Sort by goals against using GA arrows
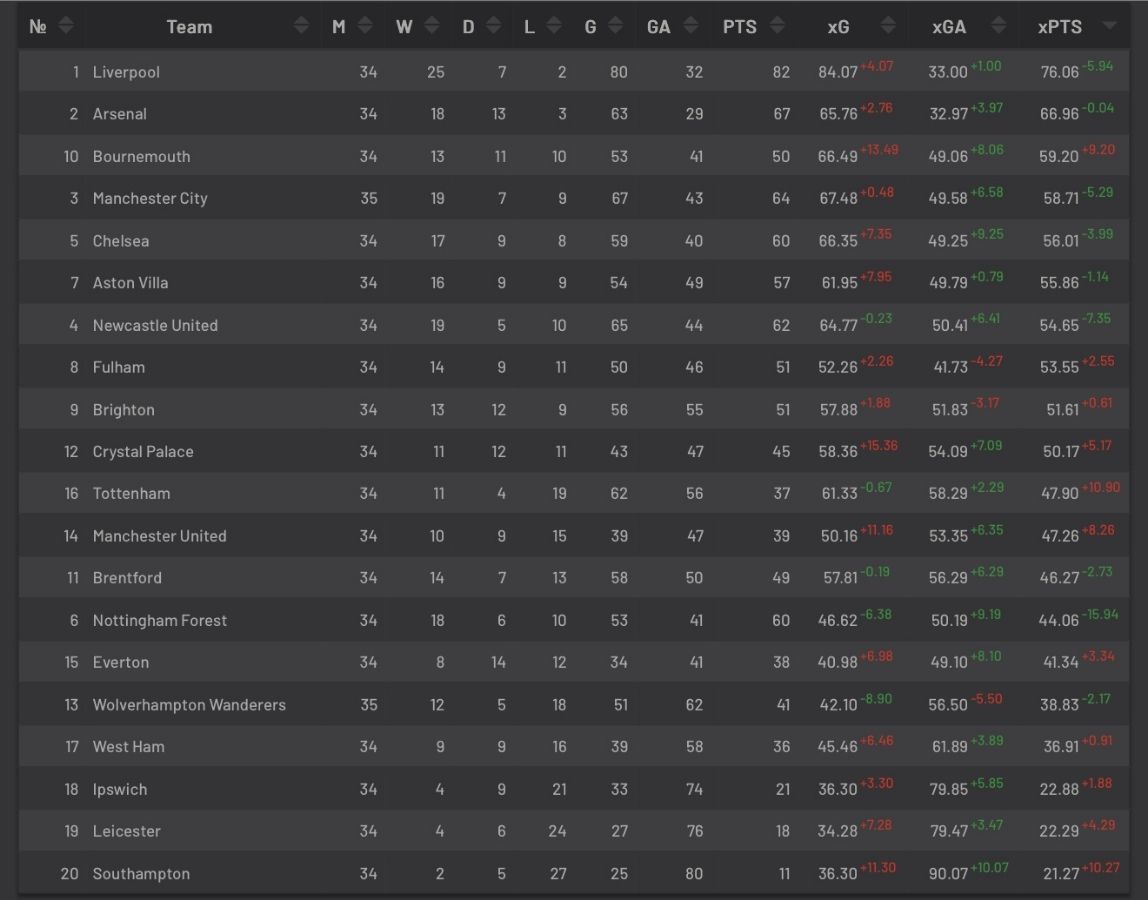Viewport: 1148px width, 900px height. pyautogui.click(x=690, y=26)
